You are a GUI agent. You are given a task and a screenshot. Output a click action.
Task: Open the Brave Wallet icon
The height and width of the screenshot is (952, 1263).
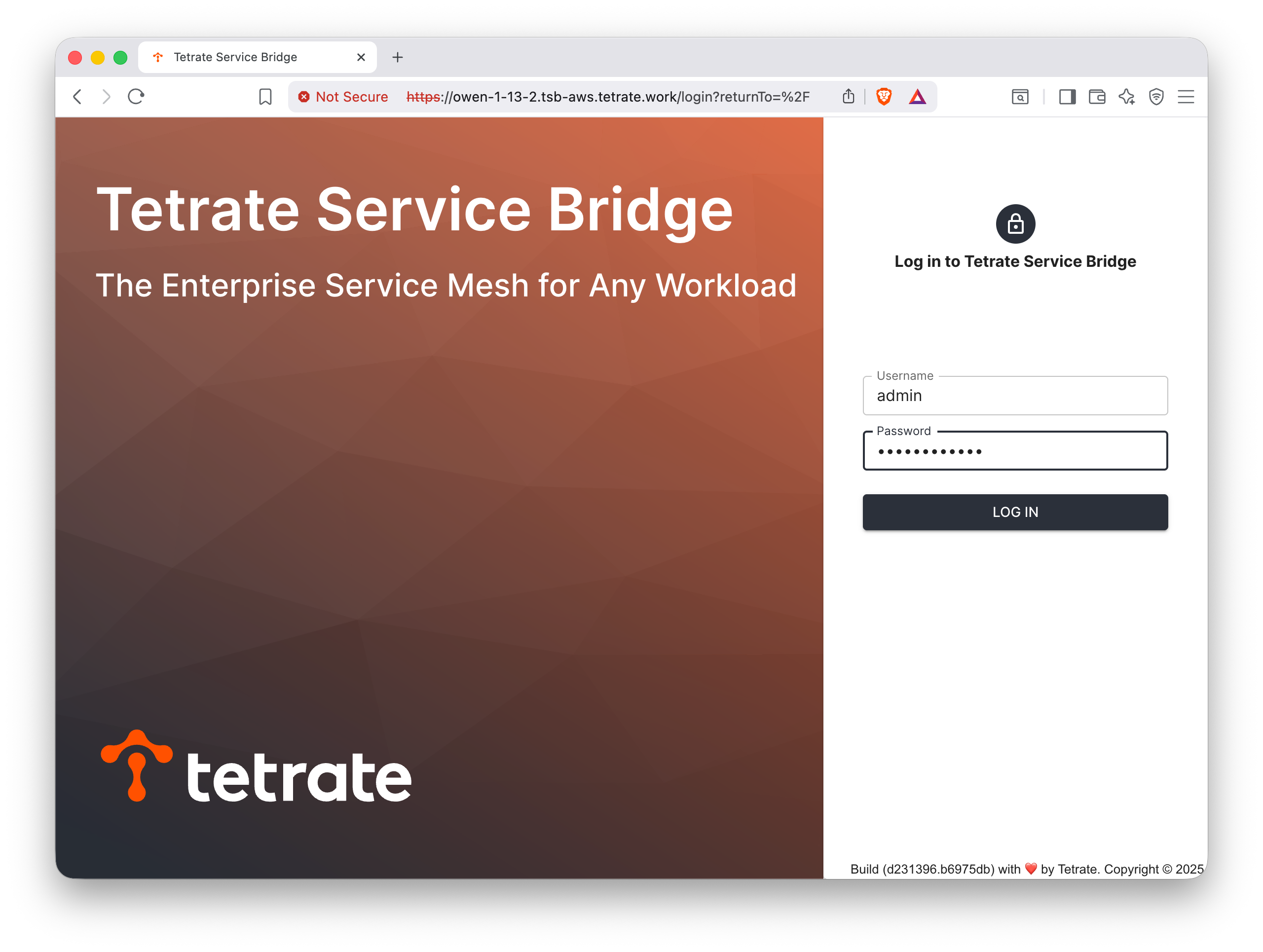pos(1097,97)
